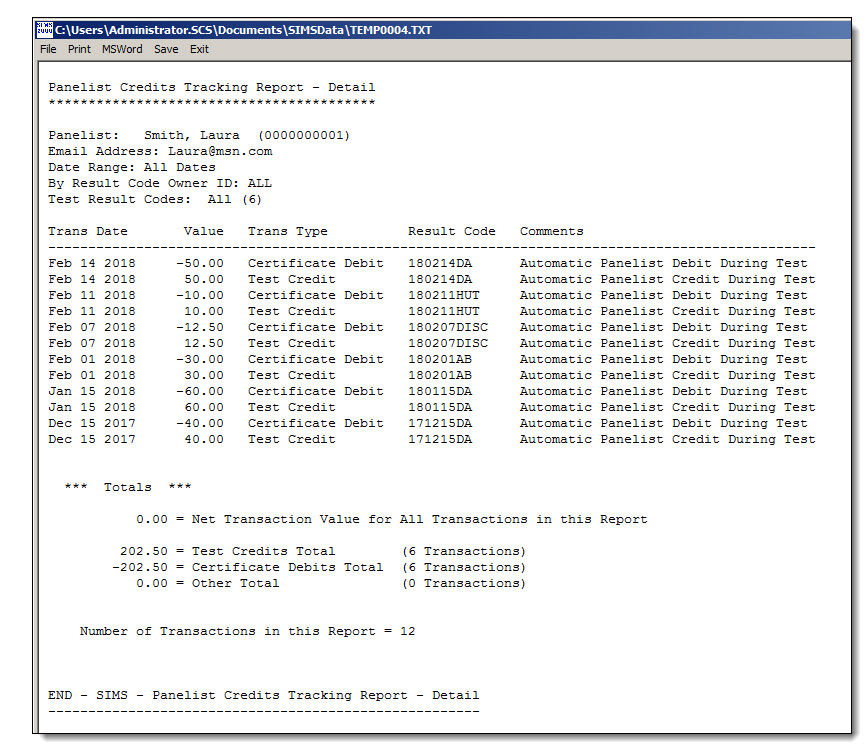Select the email address Laura@msn.com

point(220,151)
